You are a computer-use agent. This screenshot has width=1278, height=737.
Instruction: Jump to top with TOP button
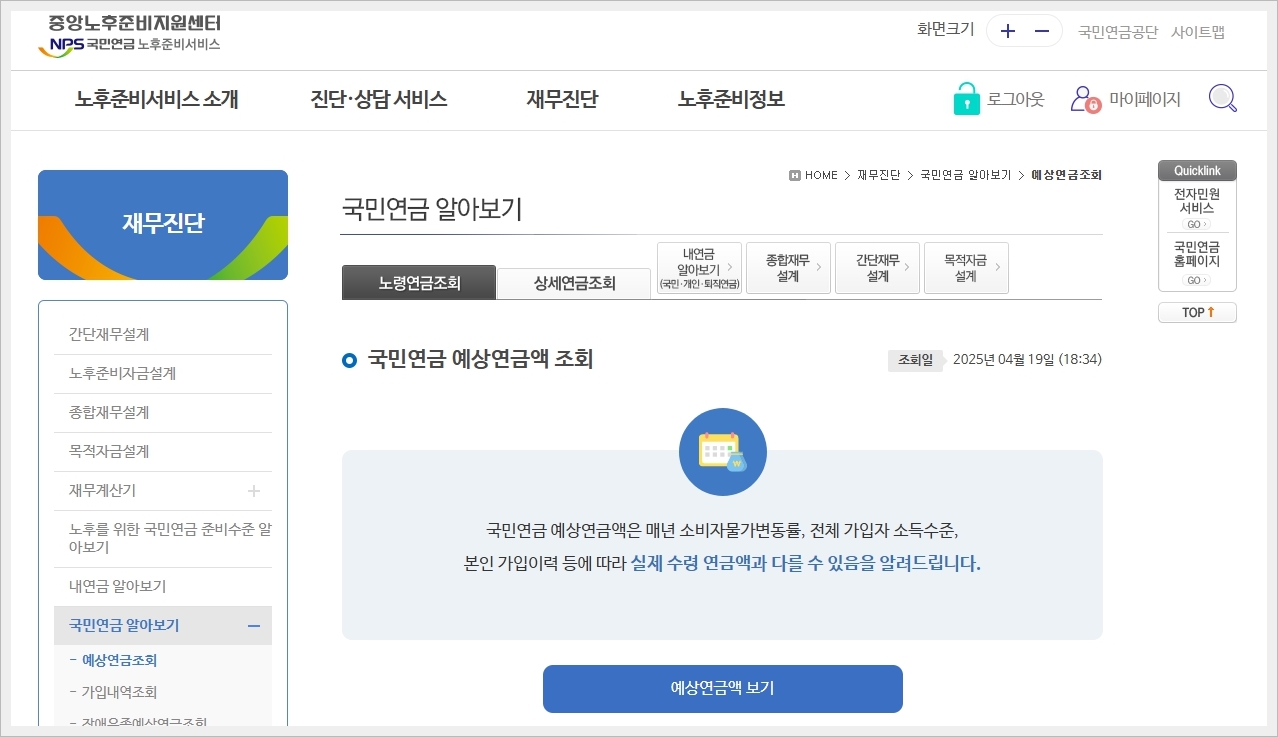point(1197,313)
